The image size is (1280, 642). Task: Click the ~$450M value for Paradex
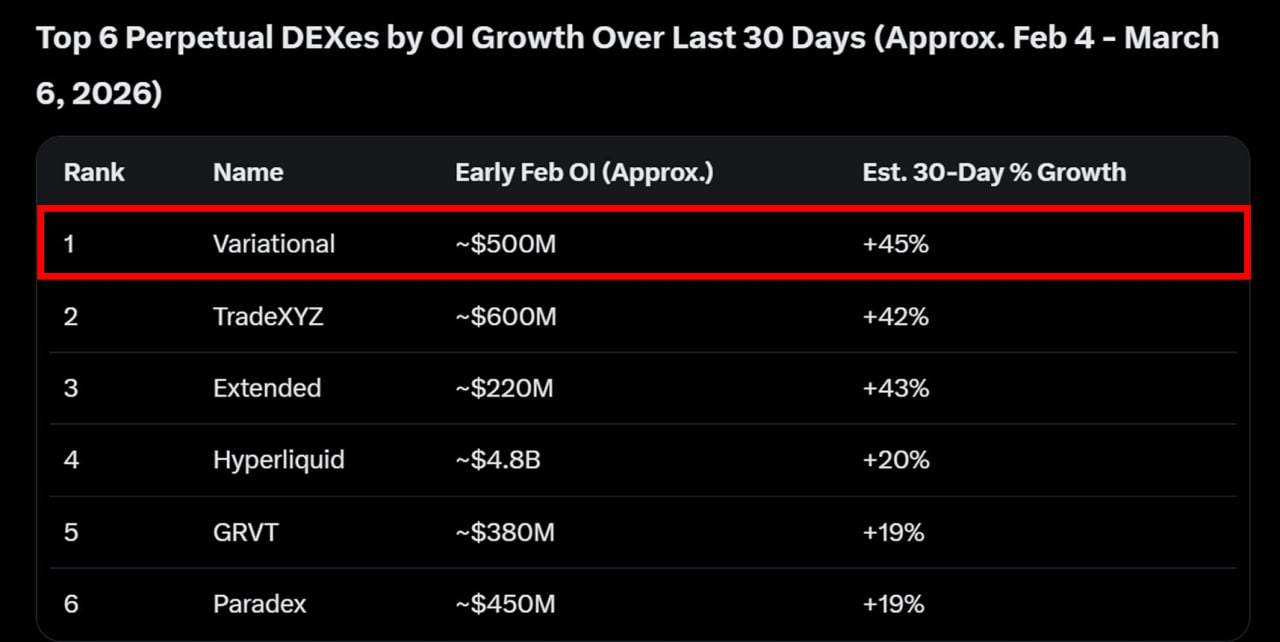pyautogui.click(x=505, y=604)
